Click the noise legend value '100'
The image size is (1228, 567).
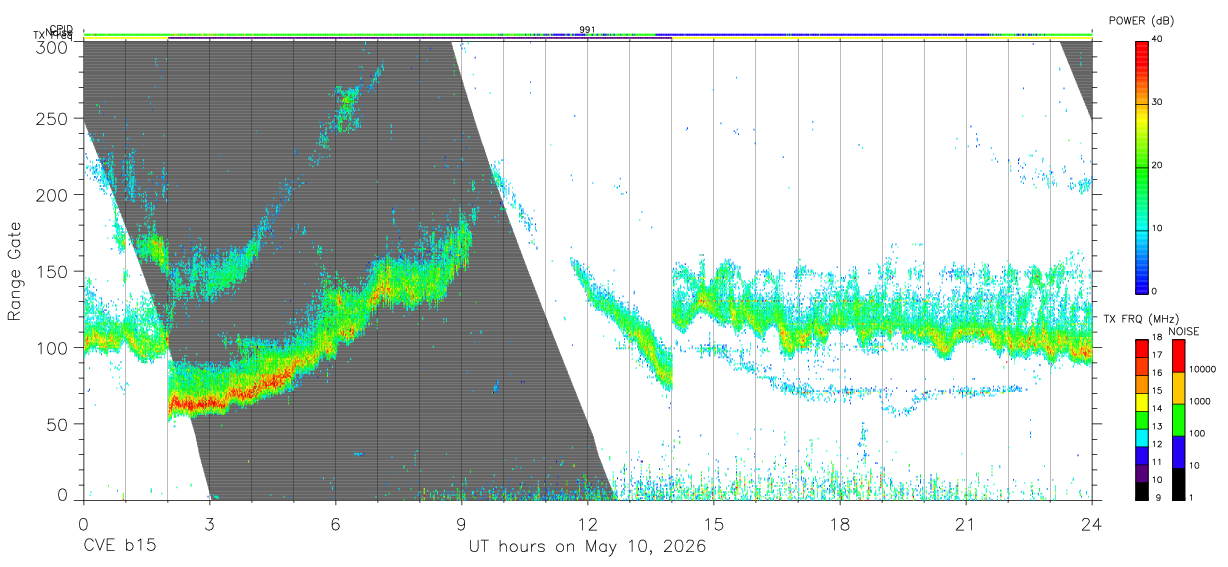coord(1195,433)
